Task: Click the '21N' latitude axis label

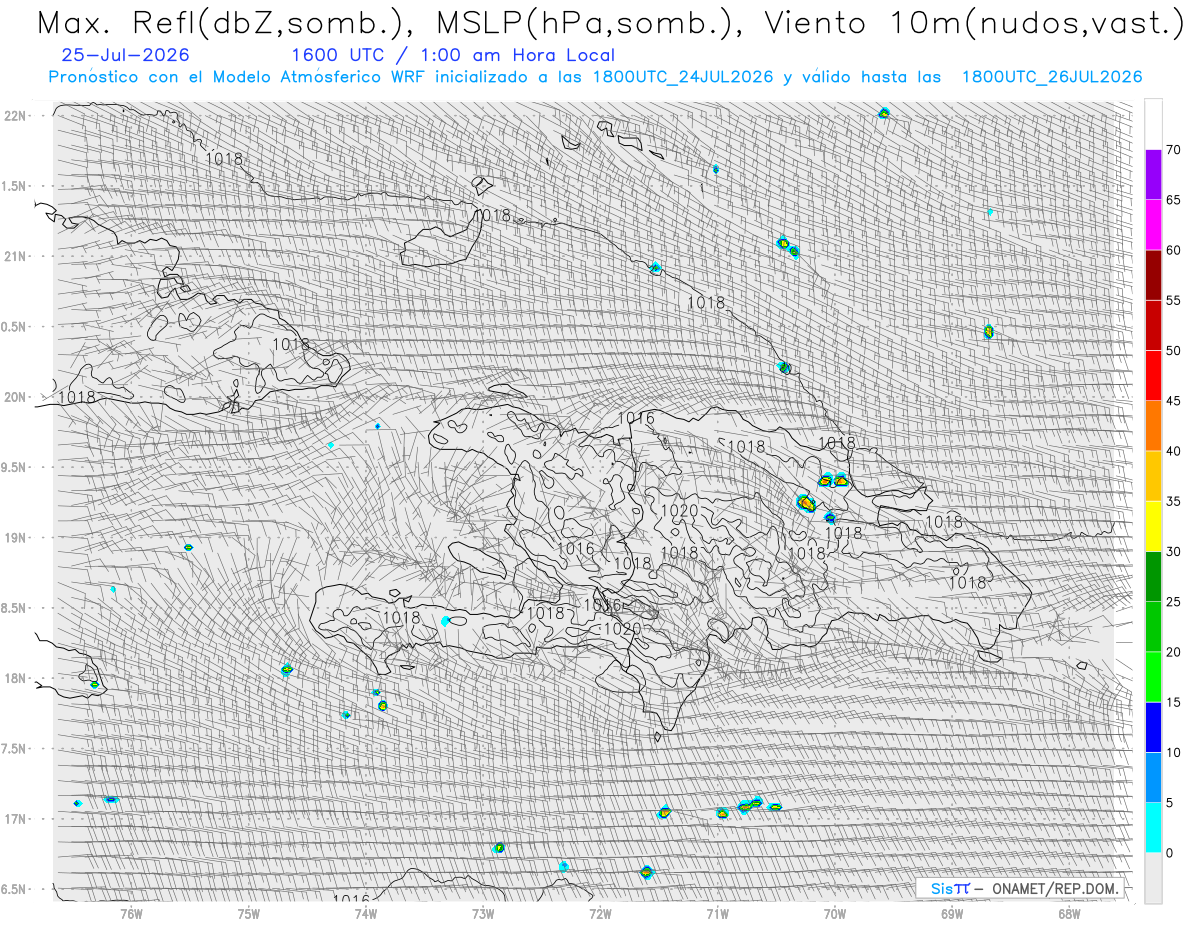Action: [16, 256]
